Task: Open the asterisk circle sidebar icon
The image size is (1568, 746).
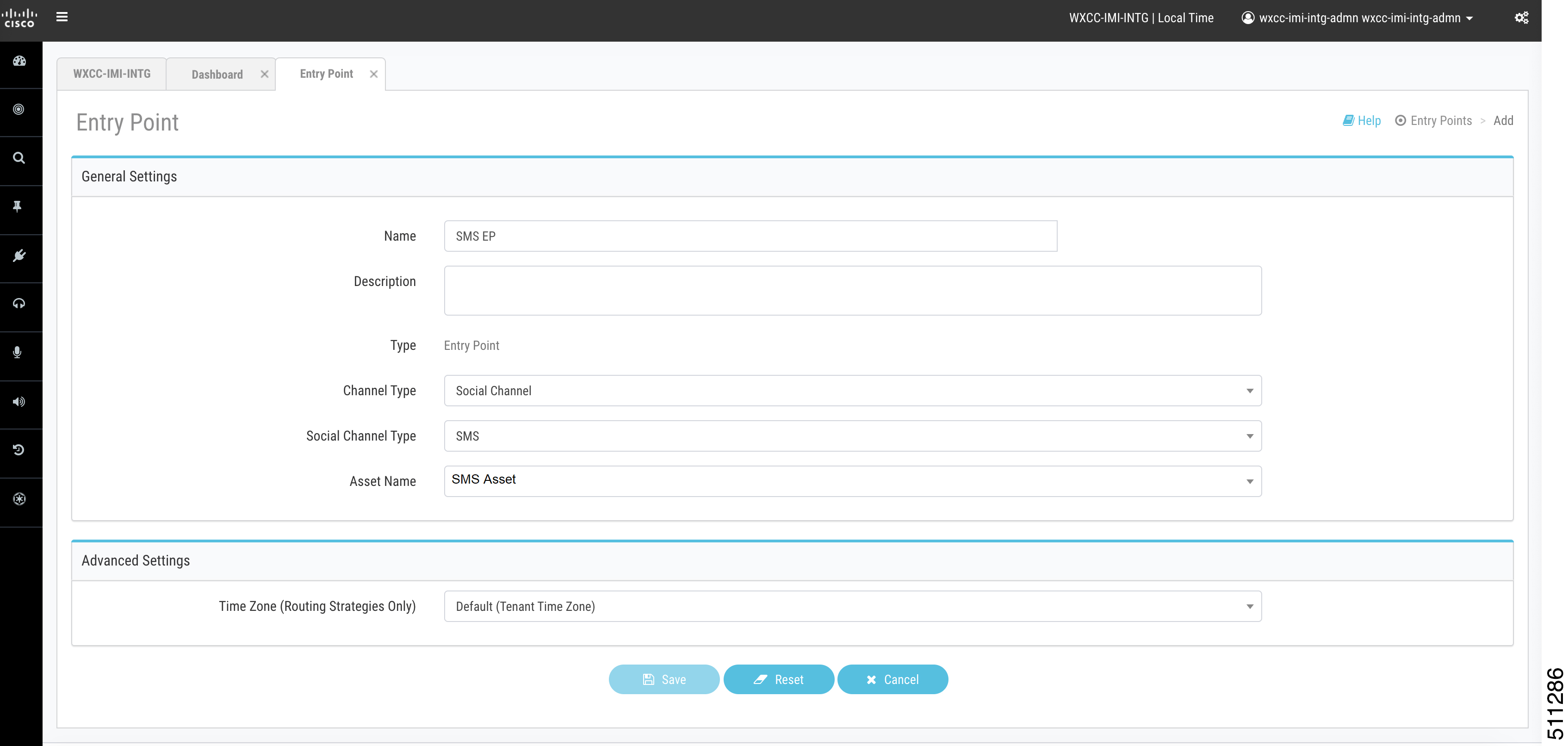Action: 19,499
